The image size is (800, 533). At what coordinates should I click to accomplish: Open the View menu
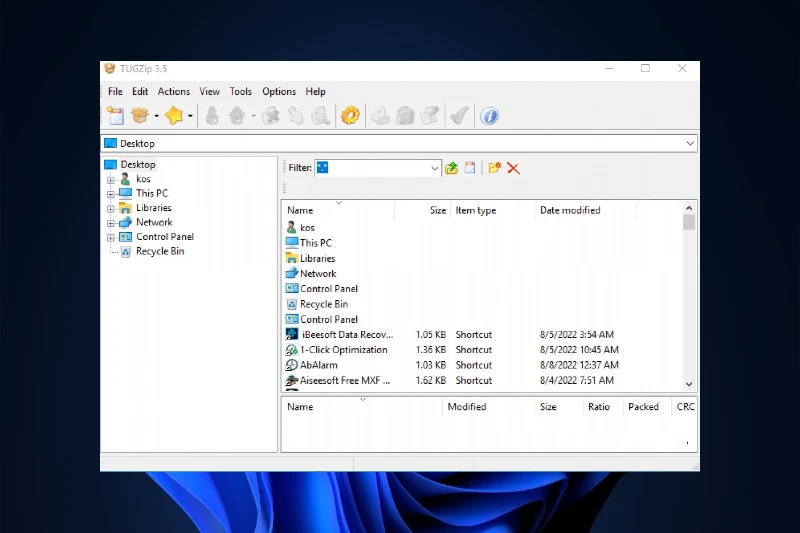click(x=209, y=91)
